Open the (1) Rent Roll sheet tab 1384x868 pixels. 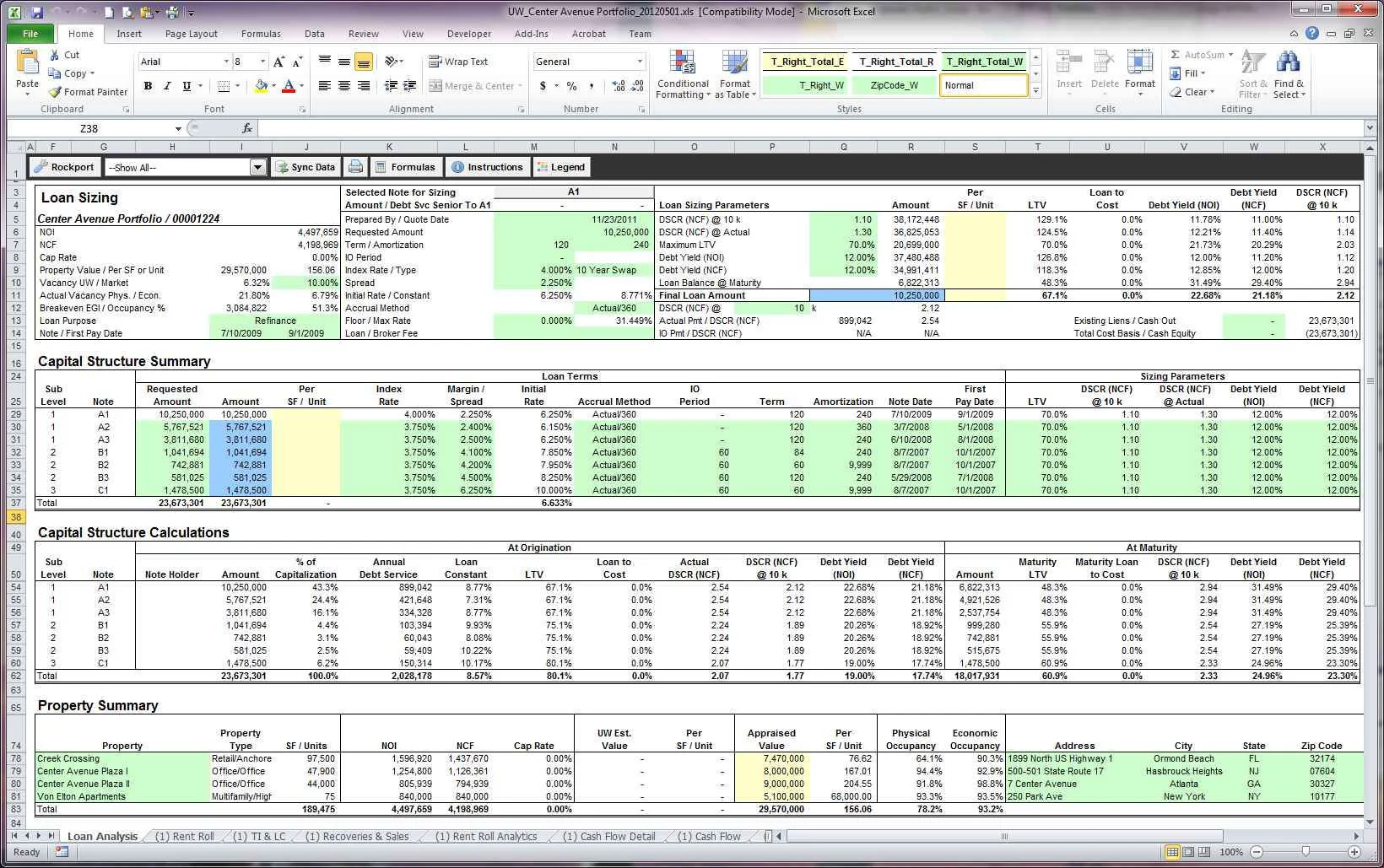click(185, 836)
